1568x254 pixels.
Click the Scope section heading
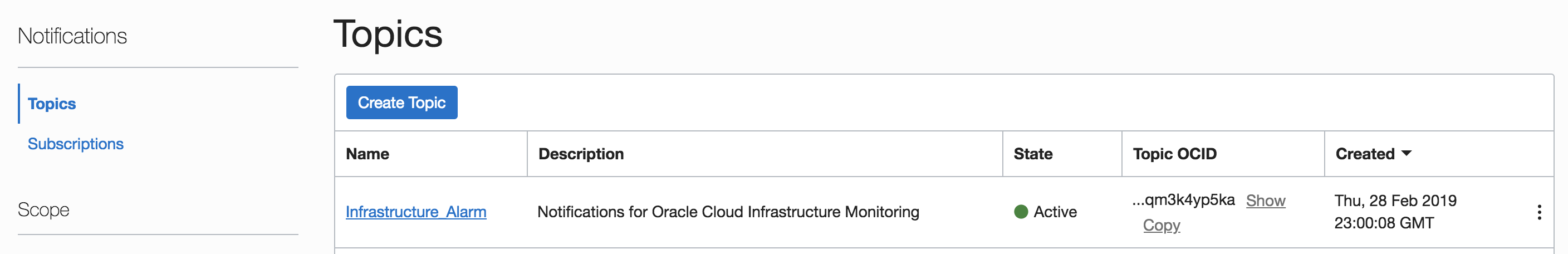(x=43, y=209)
